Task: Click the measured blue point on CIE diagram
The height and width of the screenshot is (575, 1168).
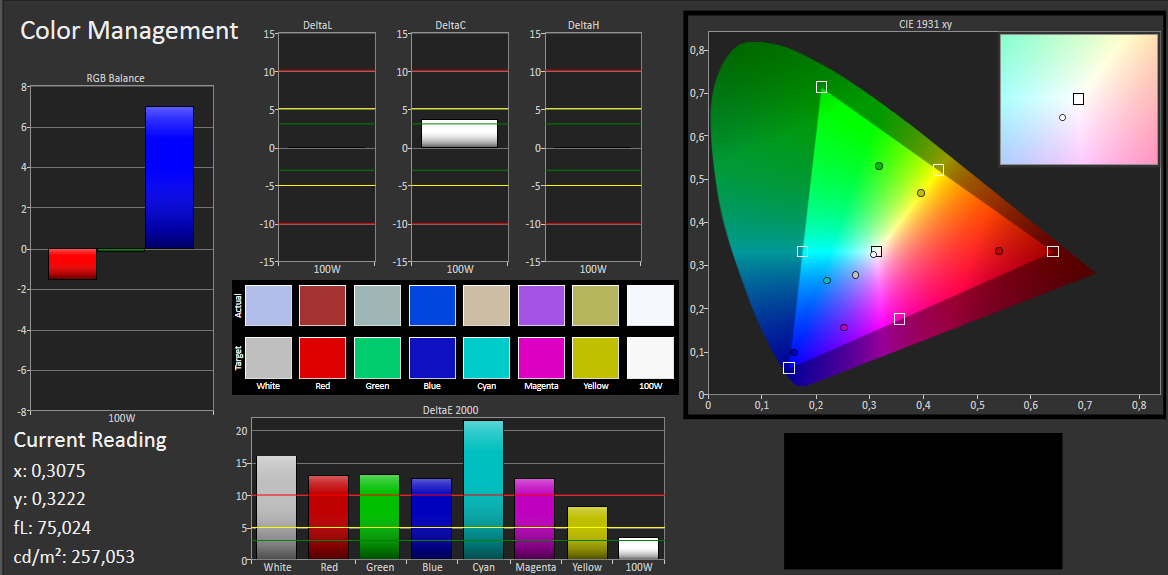Action: [x=794, y=353]
